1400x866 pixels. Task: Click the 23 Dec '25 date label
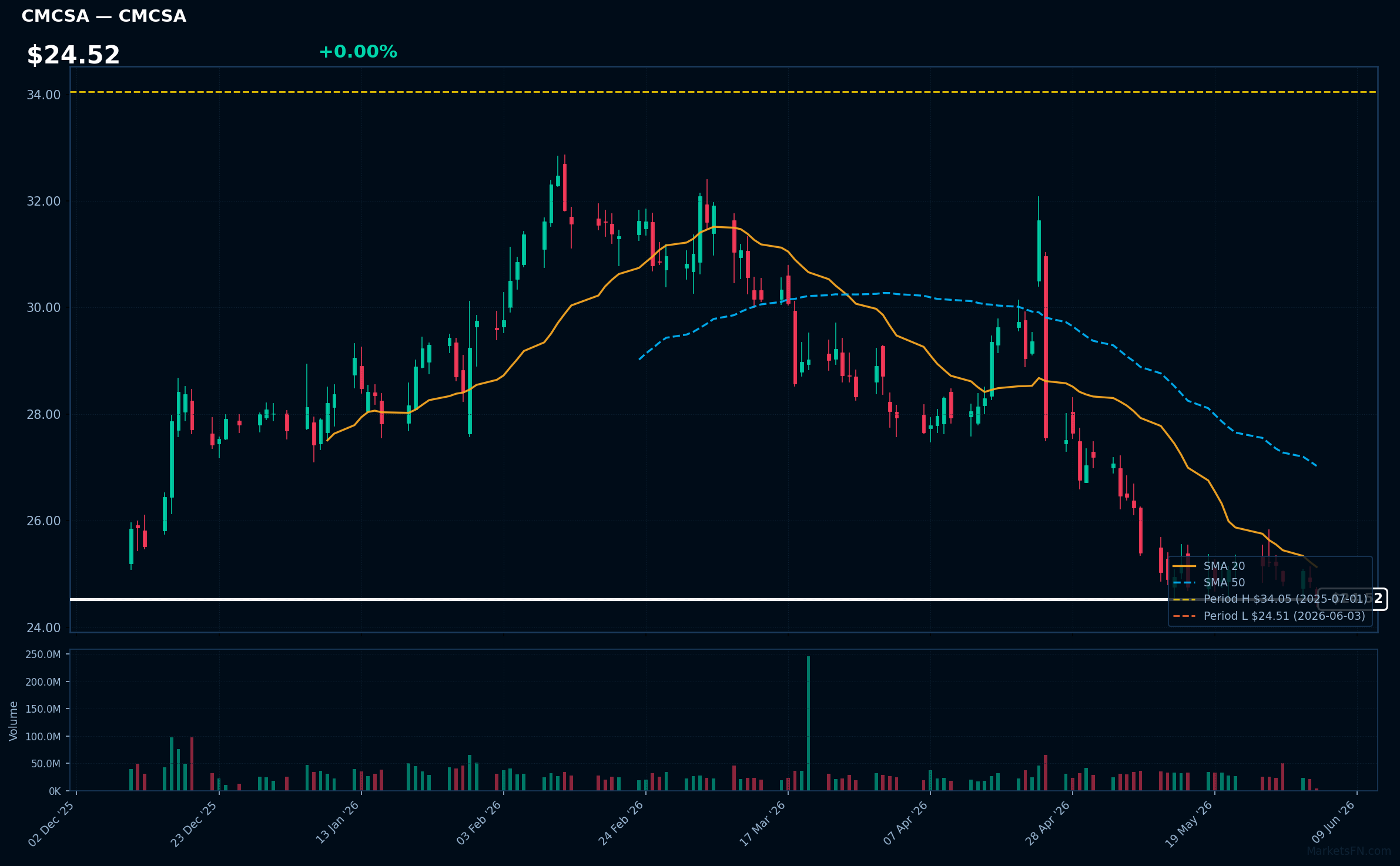[194, 823]
